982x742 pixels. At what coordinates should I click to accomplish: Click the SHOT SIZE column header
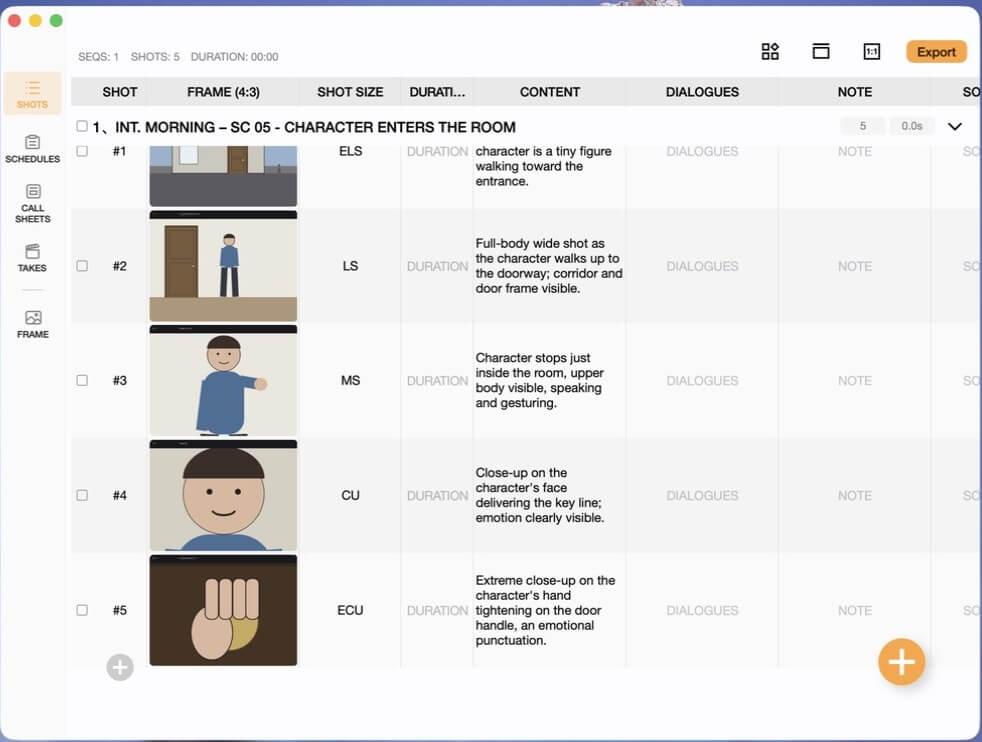350,92
